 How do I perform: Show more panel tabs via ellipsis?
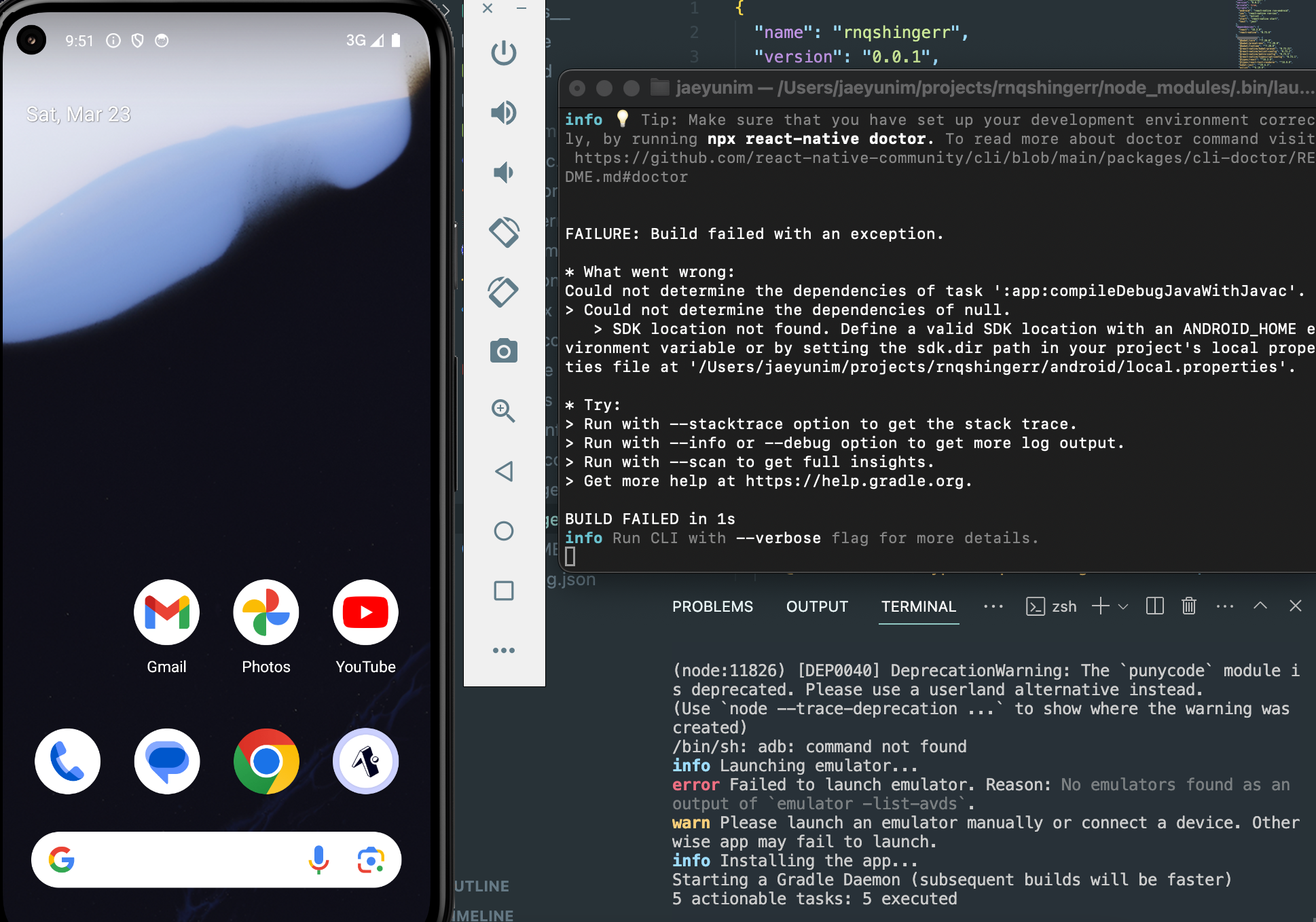[993, 606]
